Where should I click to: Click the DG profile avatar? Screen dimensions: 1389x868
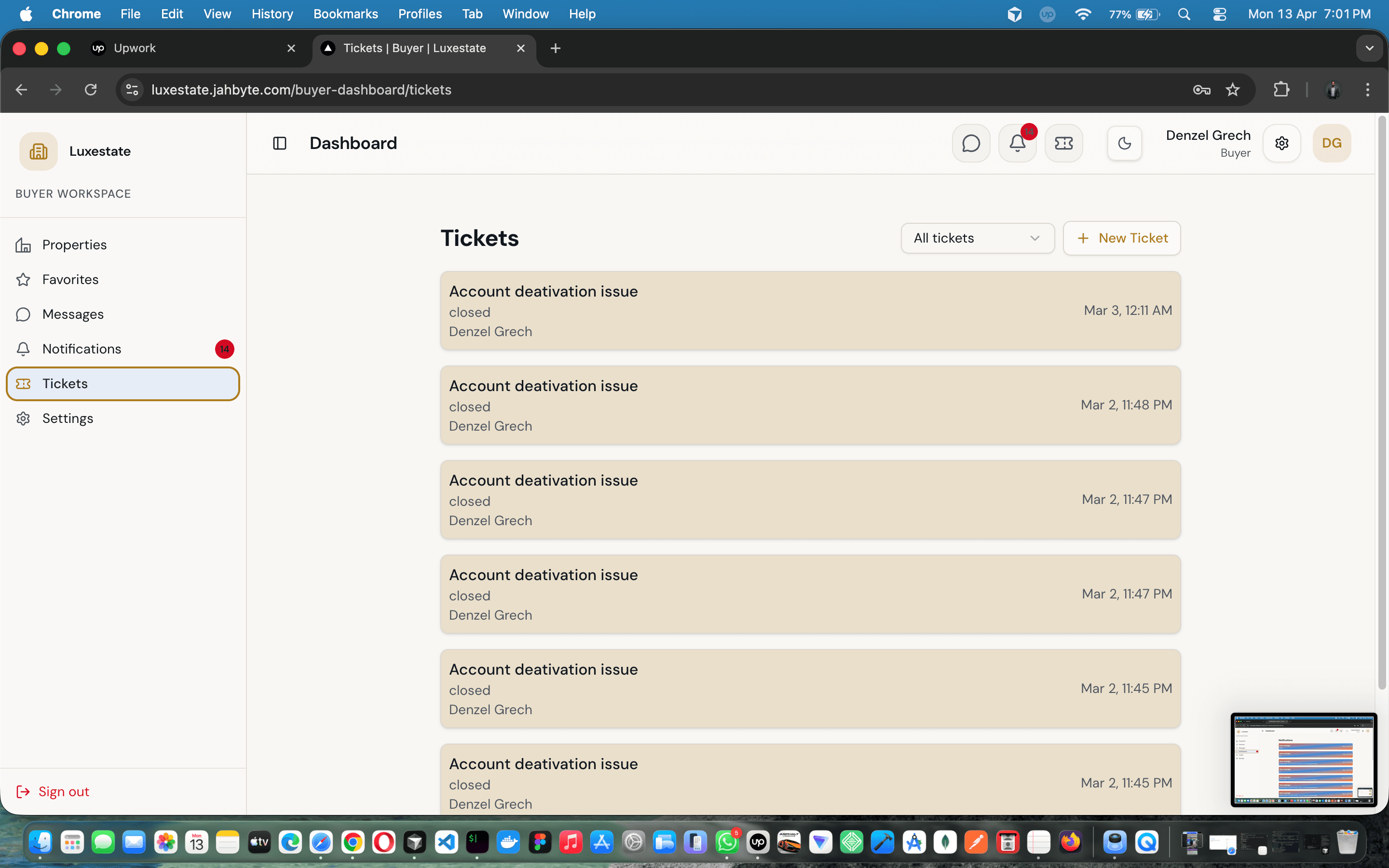click(1332, 143)
